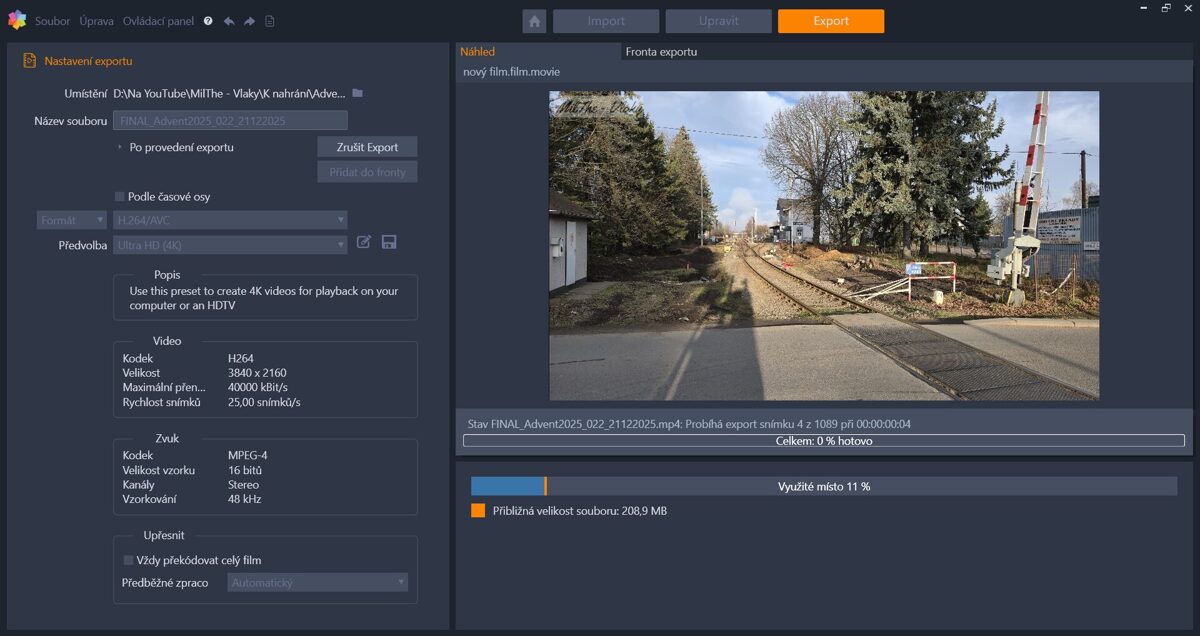
Task: Click the orange Export button
Action: [x=830, y=21]
